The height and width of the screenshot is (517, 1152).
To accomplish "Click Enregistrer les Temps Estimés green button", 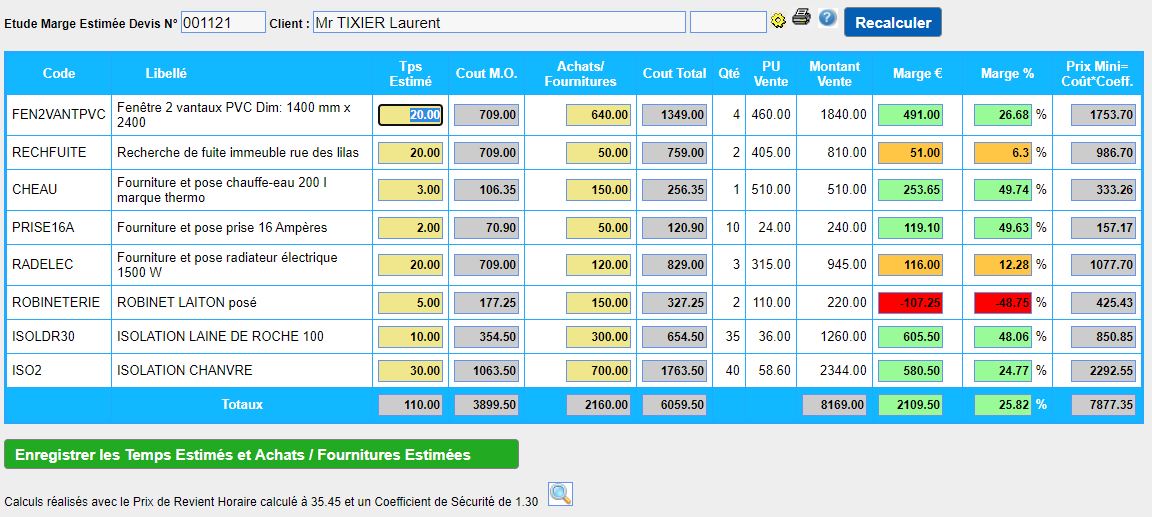I will pos(261,454).
